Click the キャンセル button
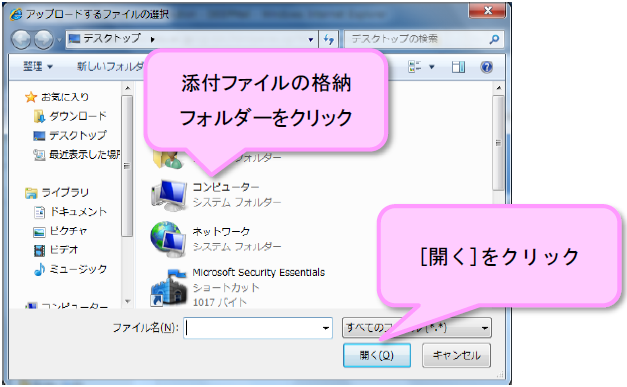 (456, 355)
